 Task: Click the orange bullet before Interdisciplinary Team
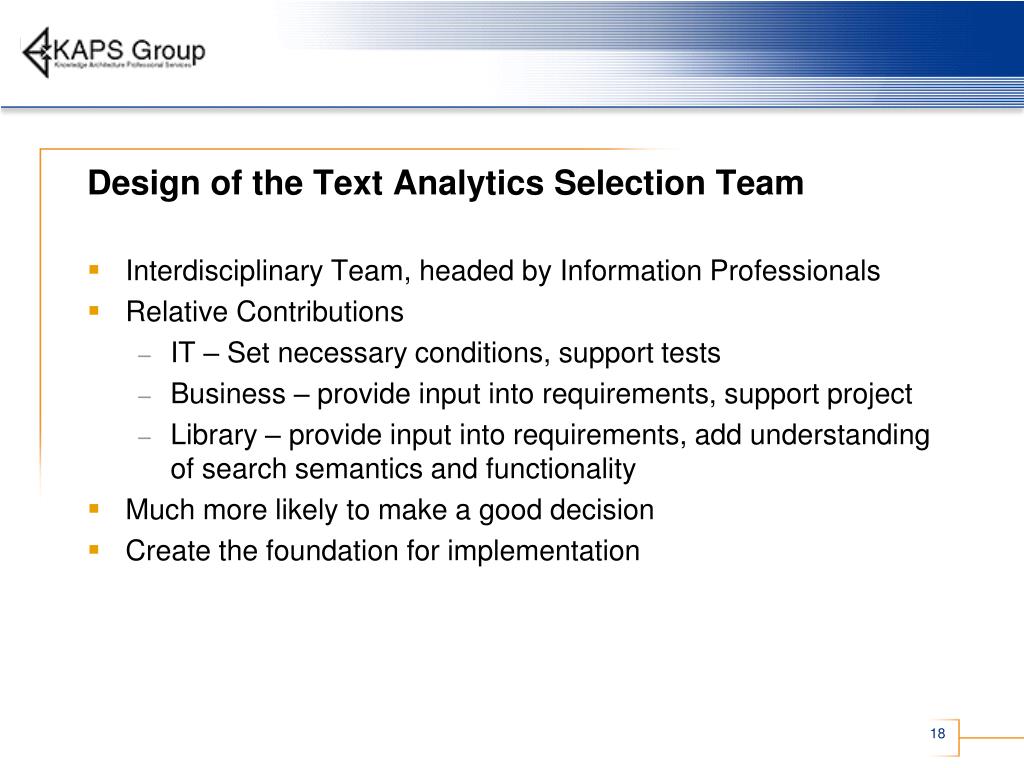pyautogui.click(x=94, y=270)
